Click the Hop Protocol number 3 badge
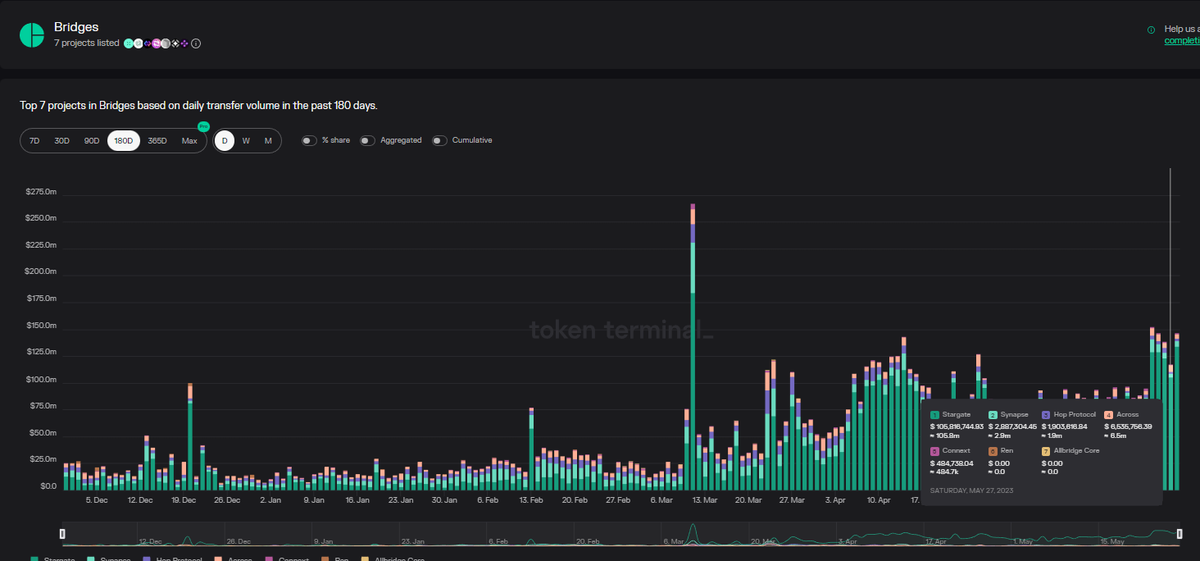This screenshot has width=1200, height=561. pos(1046,414)
